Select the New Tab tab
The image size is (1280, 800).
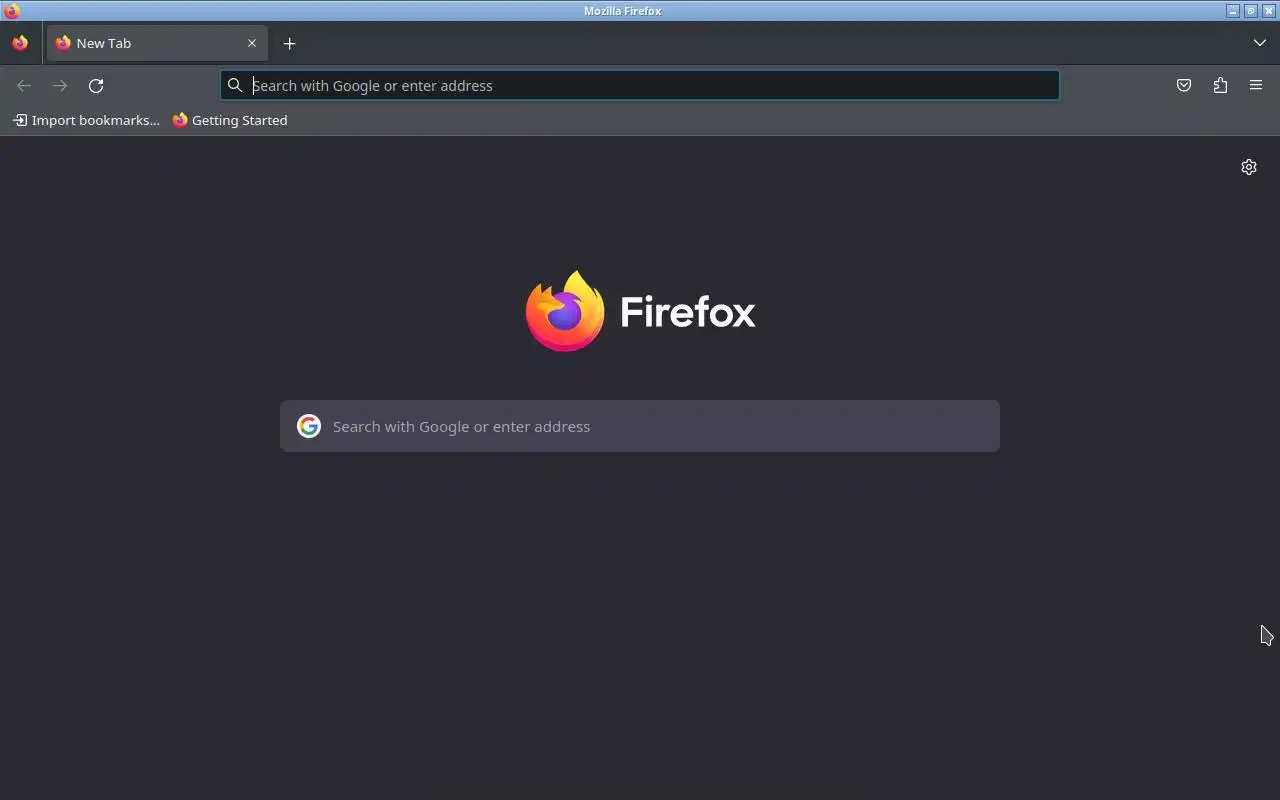pyautogui.click(x=157, y=43)
